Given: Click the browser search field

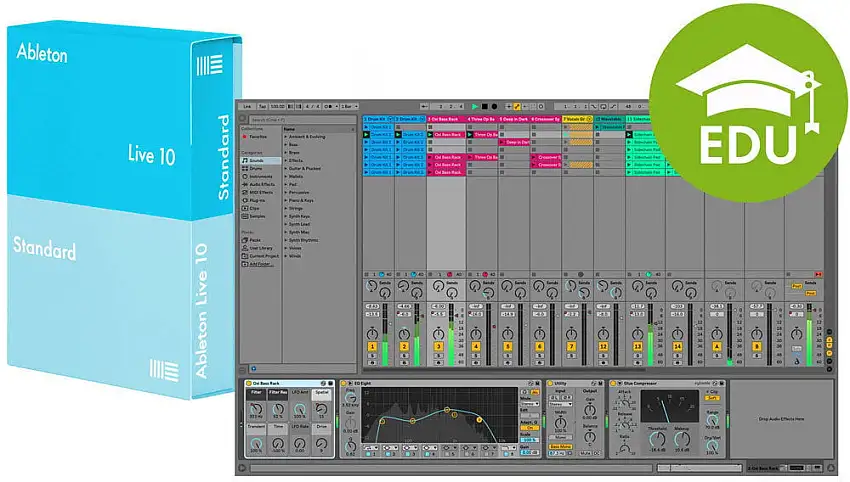Looking at the screenshot, I should (302, 119).
